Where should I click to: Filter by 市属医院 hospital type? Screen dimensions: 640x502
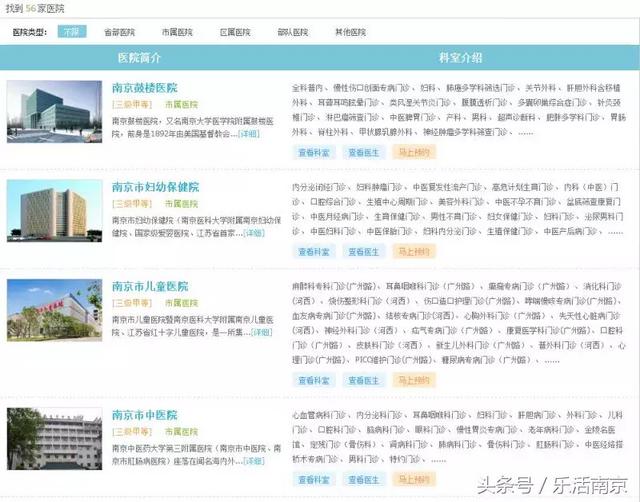pos(177,32)
